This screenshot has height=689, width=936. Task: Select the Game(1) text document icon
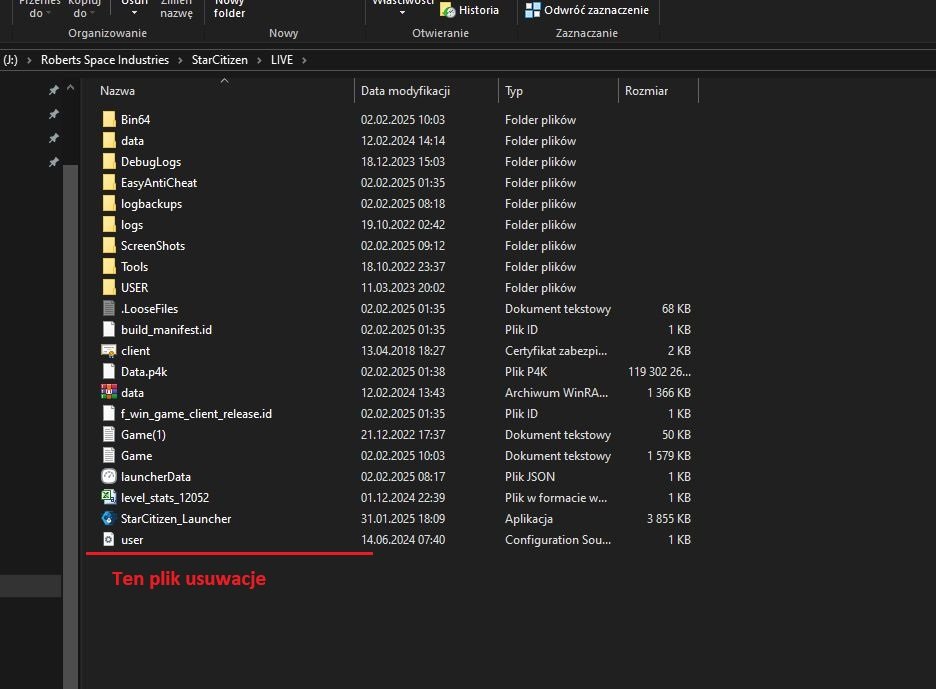(x=109, y=434)
